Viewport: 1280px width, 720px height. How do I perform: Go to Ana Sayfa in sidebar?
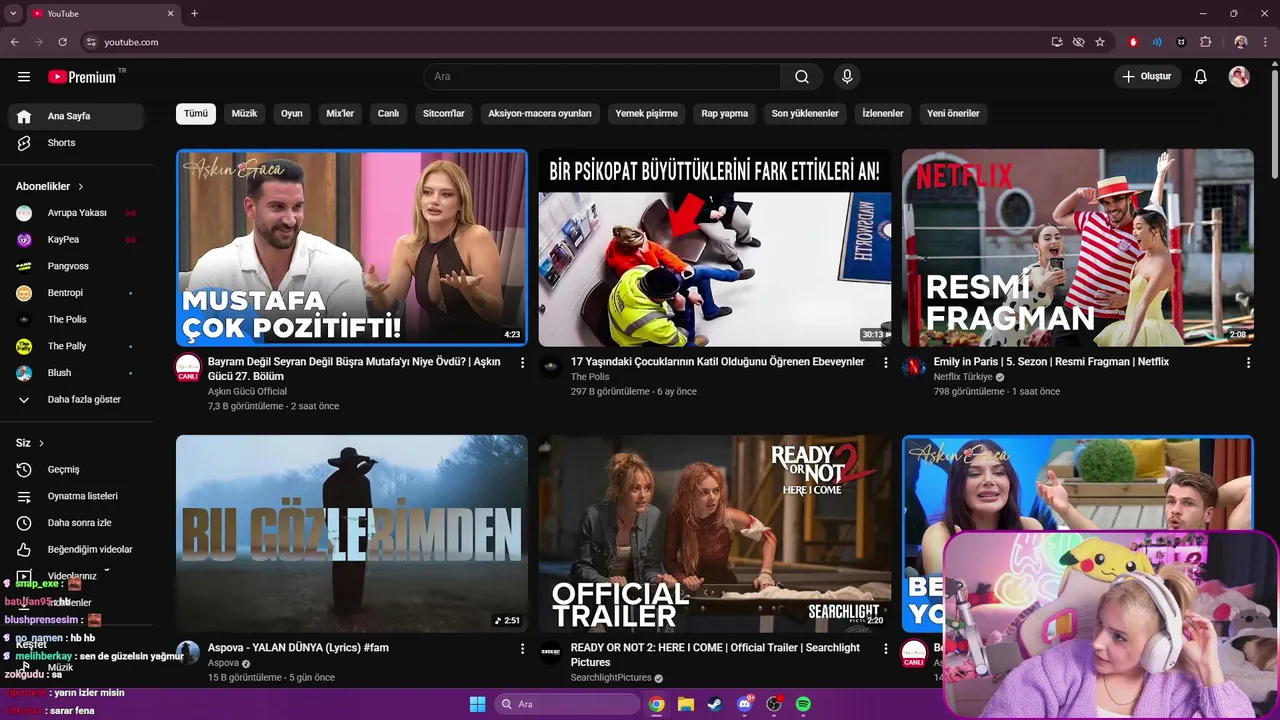(x=76, y=116)
